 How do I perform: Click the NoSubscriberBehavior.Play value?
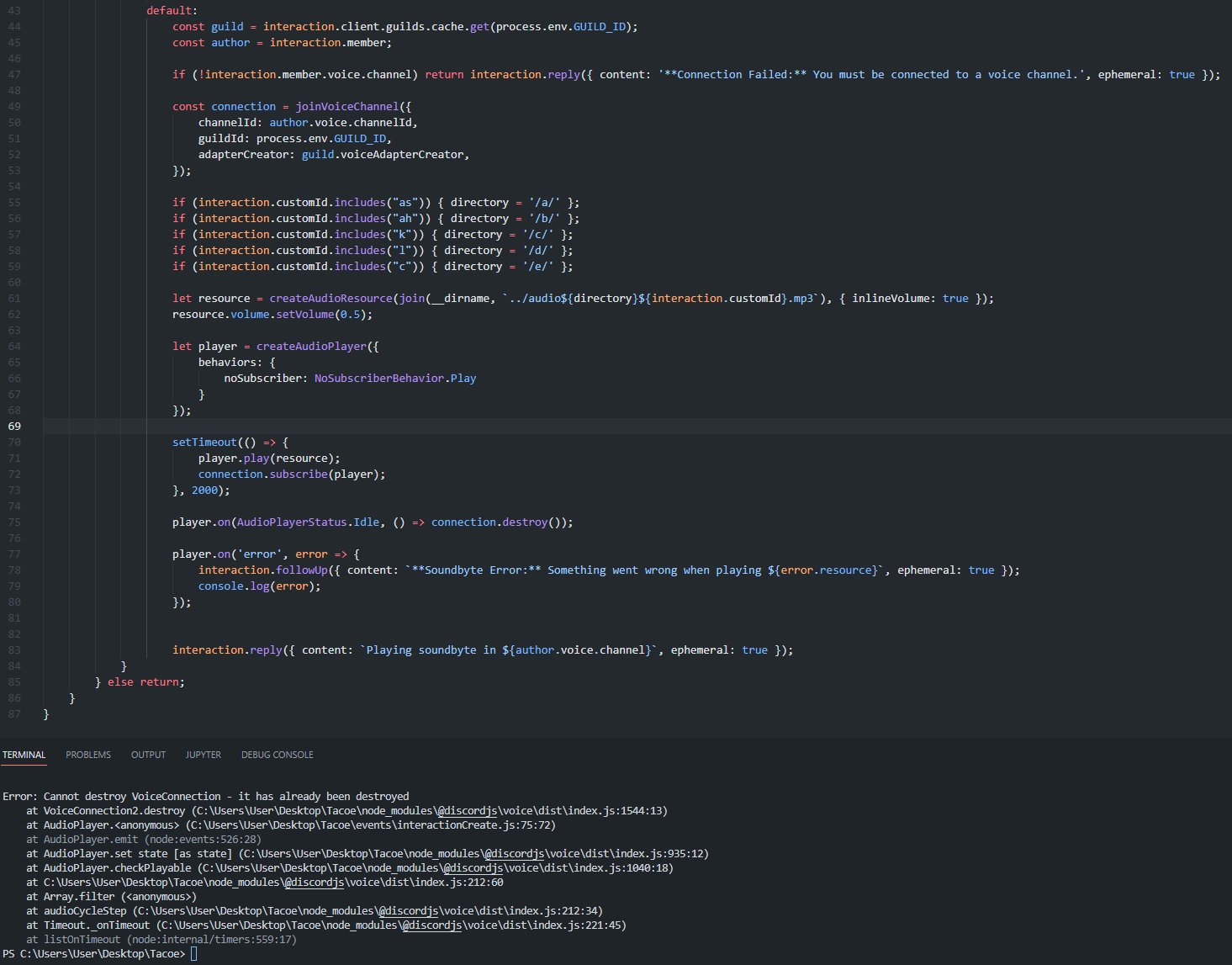395,378
